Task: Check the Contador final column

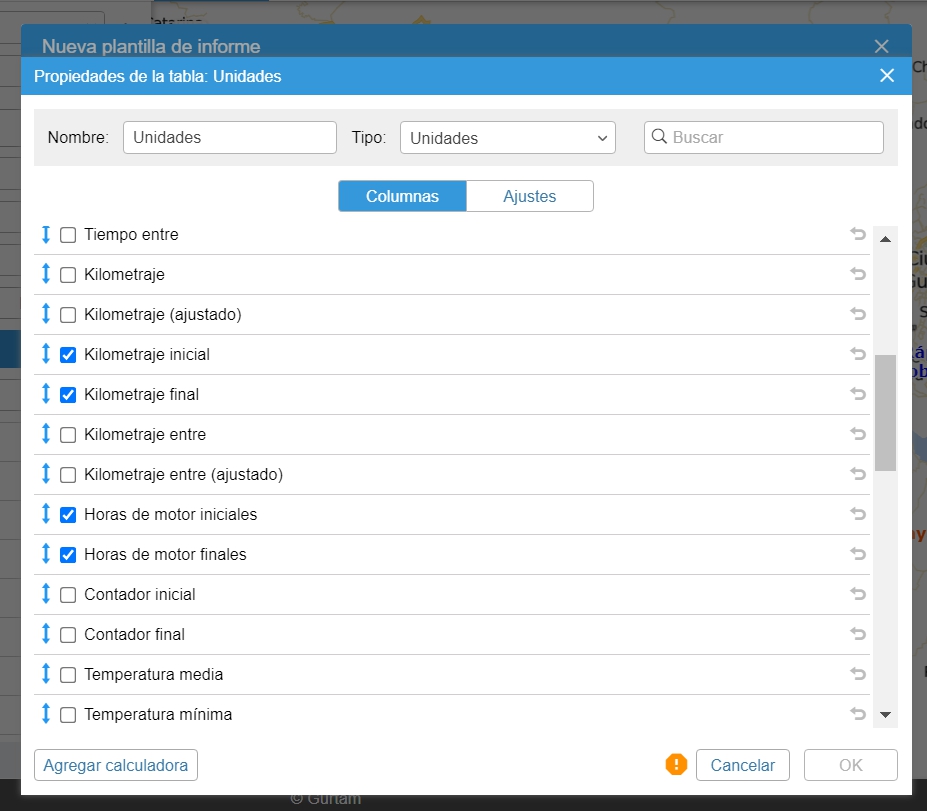Action: click(68, 635)
